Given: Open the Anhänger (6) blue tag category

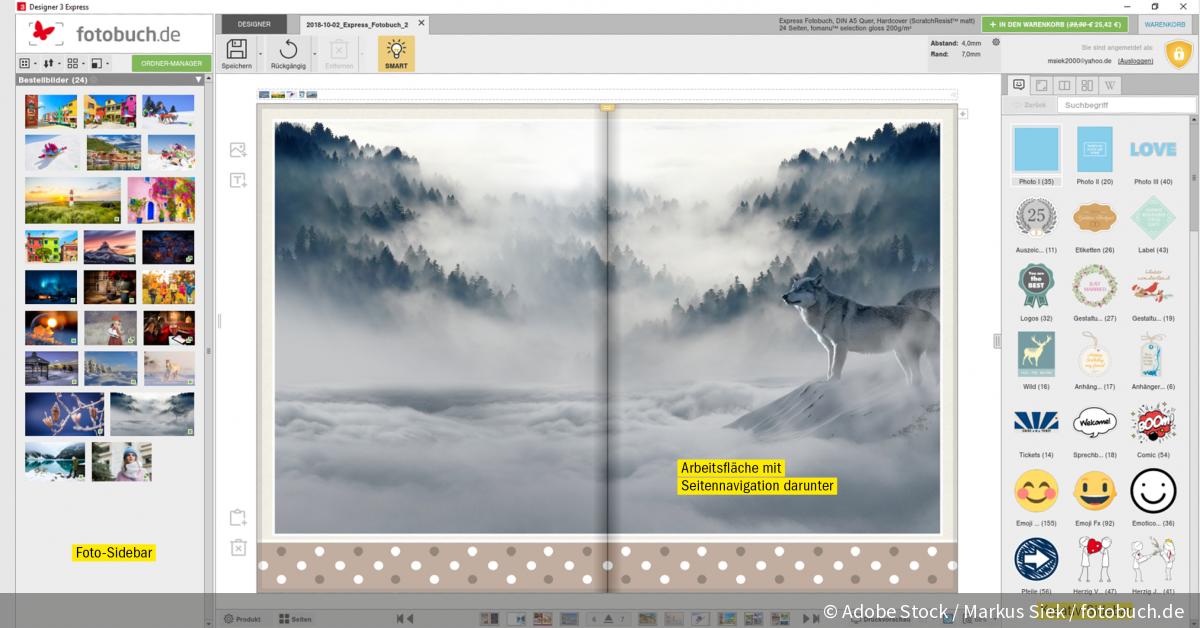Looking at the screenshot, I should pyautogui.click(x=1152, y=360).
